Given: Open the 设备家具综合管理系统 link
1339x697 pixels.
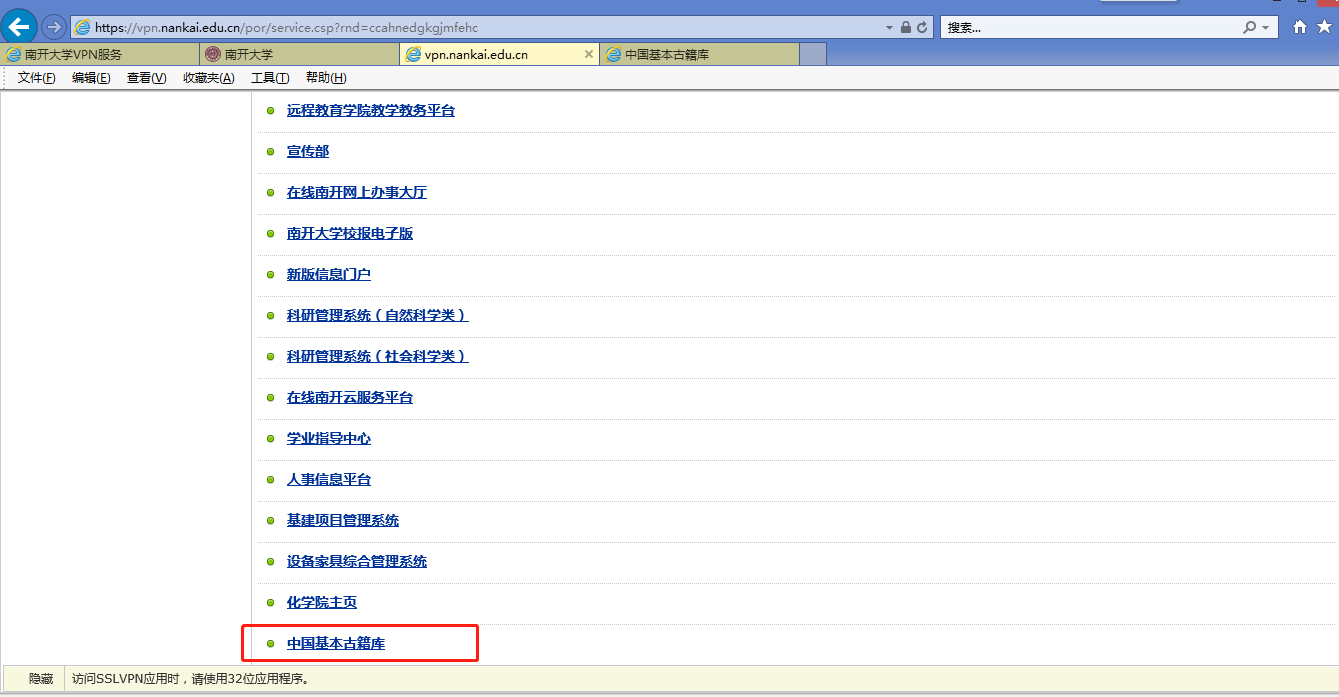Looking at the screenshot, I should pos(357,561).
